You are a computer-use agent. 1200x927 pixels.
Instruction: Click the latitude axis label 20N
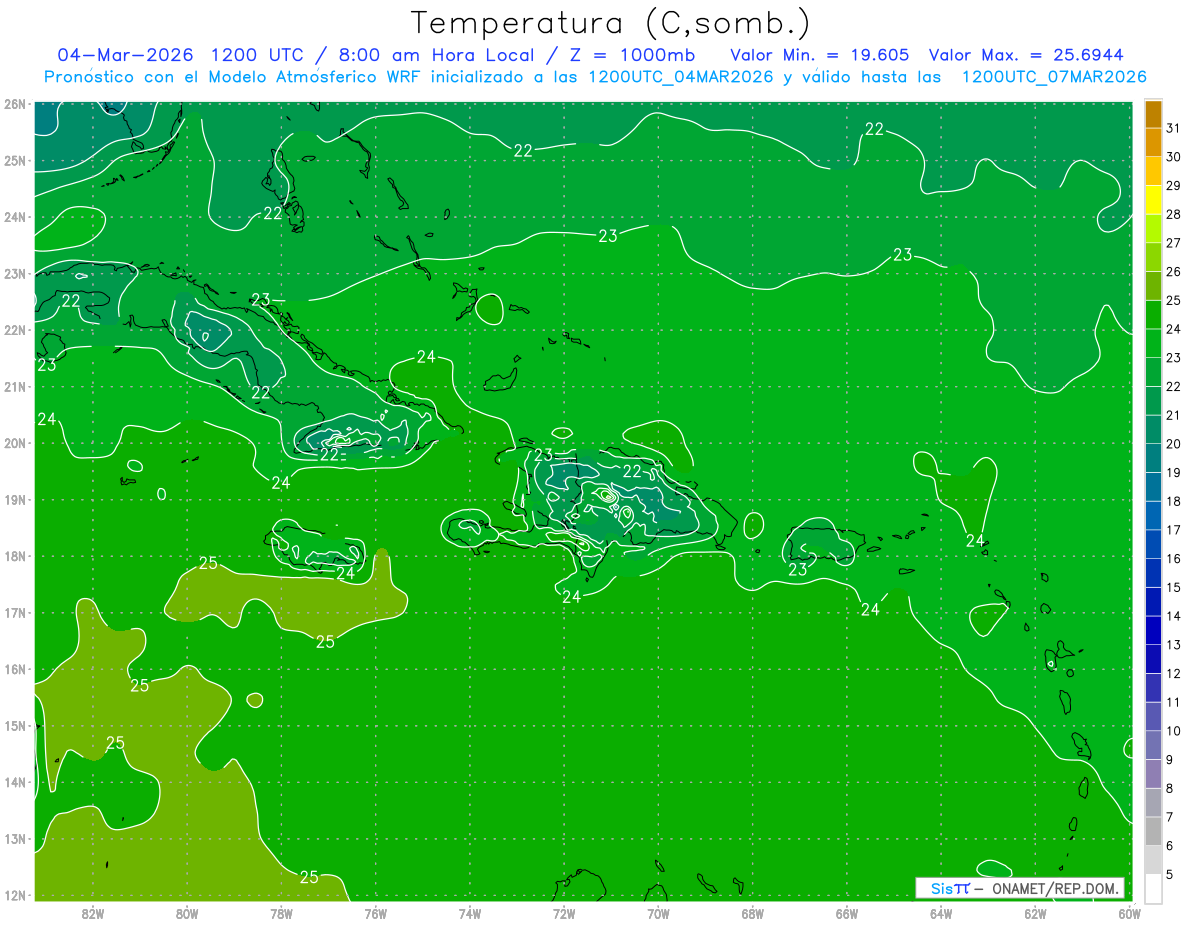click(15, 443)
